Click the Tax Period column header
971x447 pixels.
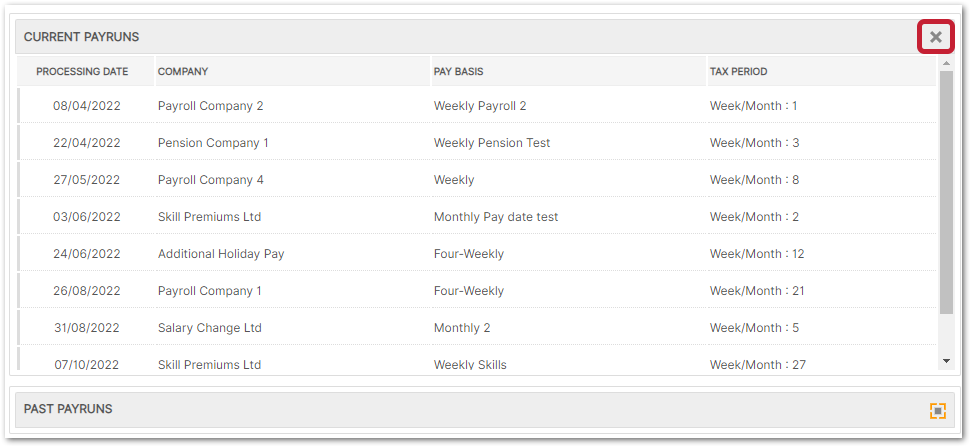[738, 72]
